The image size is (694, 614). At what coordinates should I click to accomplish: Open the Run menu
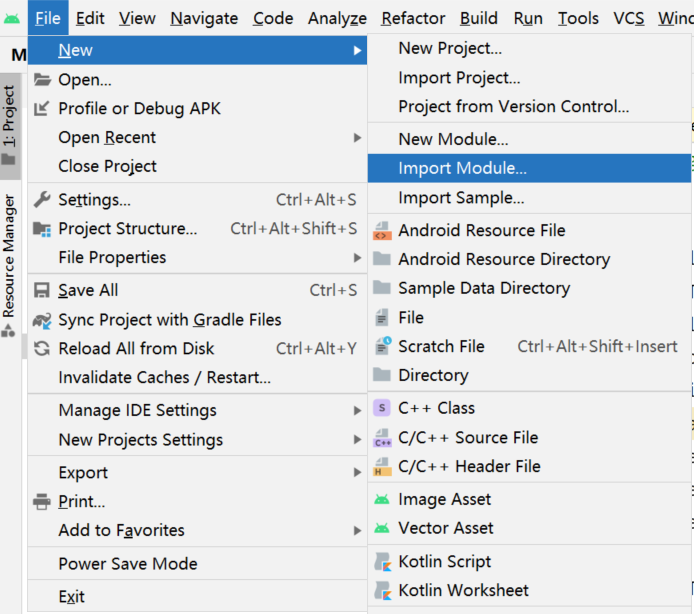coord(528,18)
